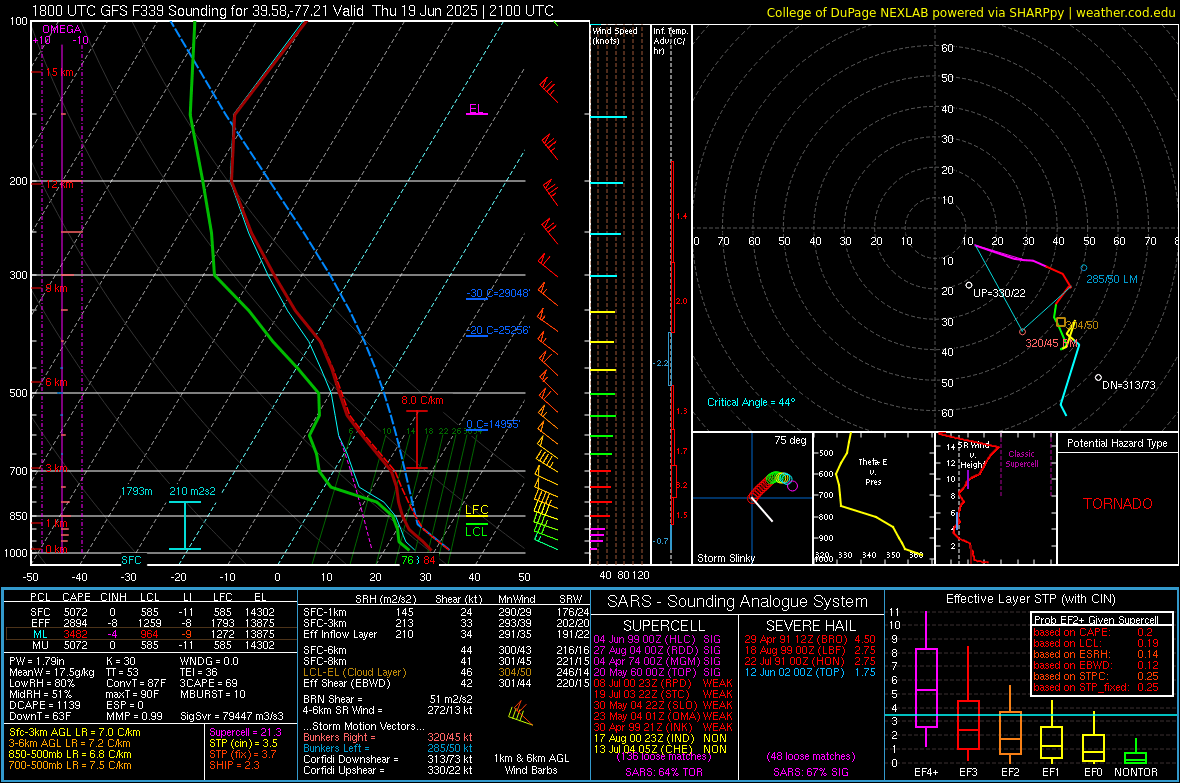Click the cyan 210 m2s2 label

click(192, 491)
